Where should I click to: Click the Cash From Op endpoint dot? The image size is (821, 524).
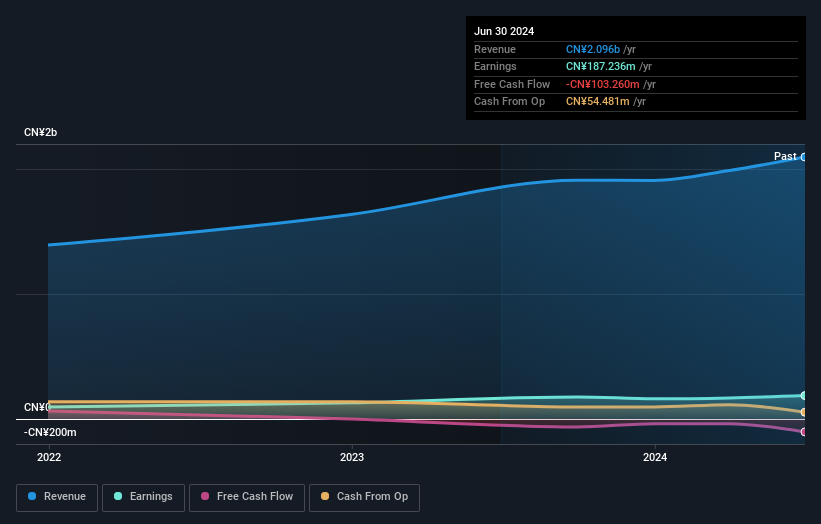click(x=804, y=412)
